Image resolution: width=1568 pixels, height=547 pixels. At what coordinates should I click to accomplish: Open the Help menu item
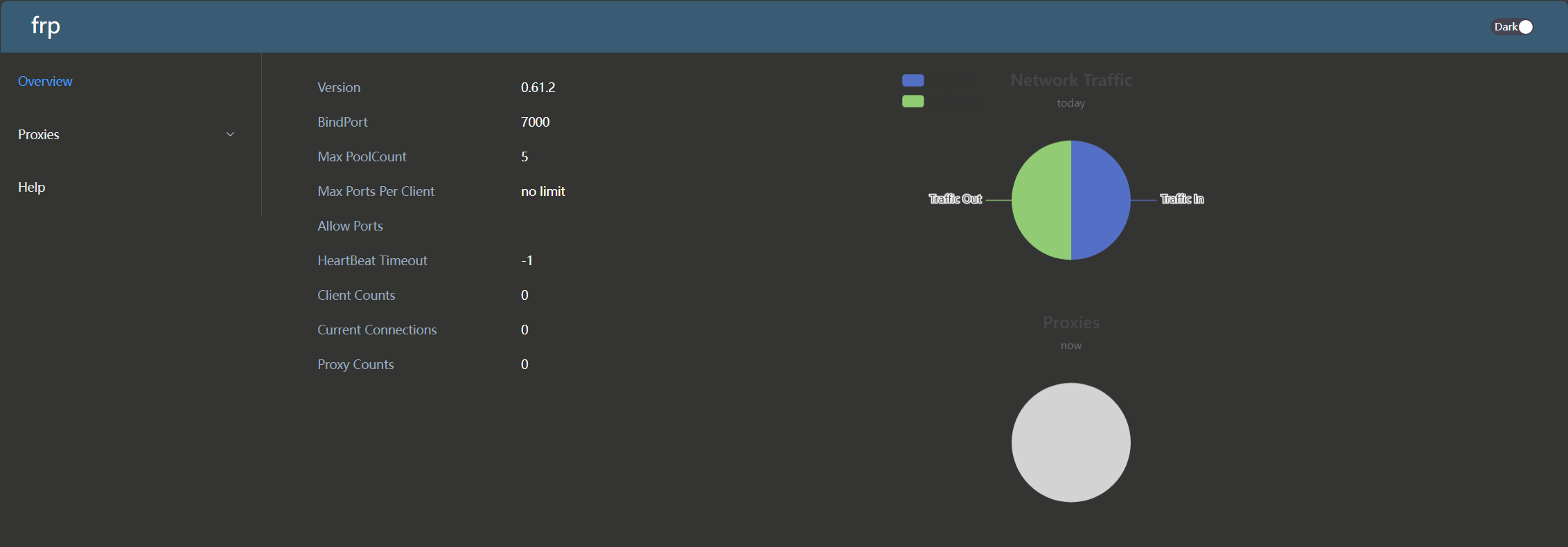(x=31, y=187)
